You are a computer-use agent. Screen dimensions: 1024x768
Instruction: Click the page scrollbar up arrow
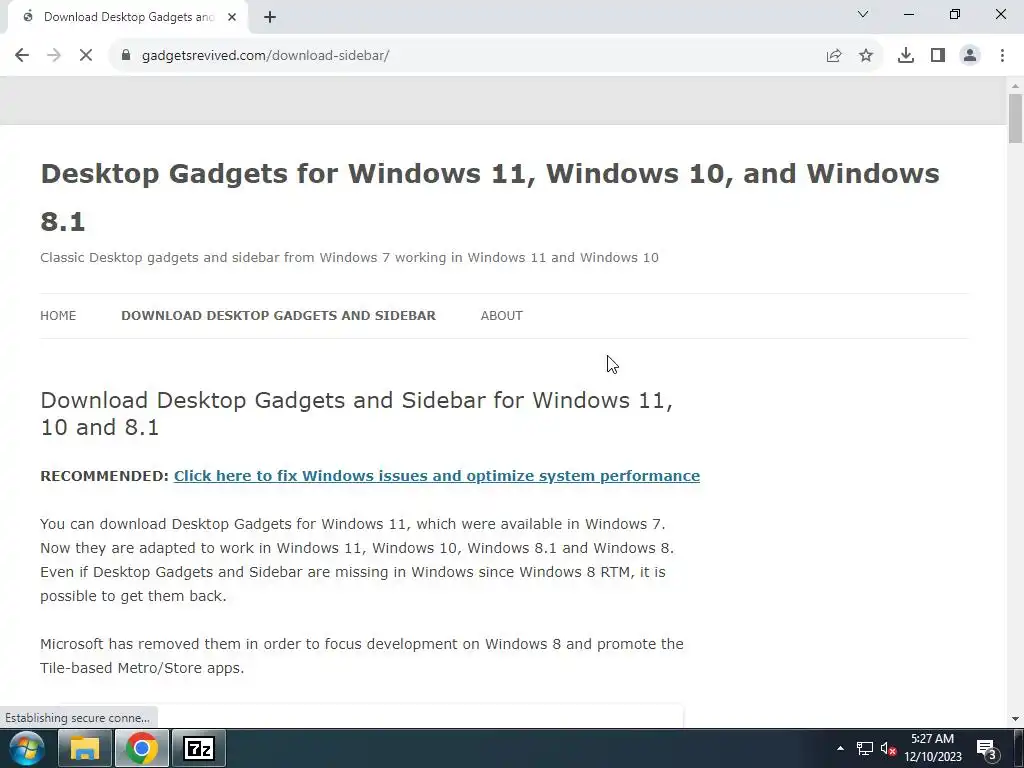click(1015, 86)
